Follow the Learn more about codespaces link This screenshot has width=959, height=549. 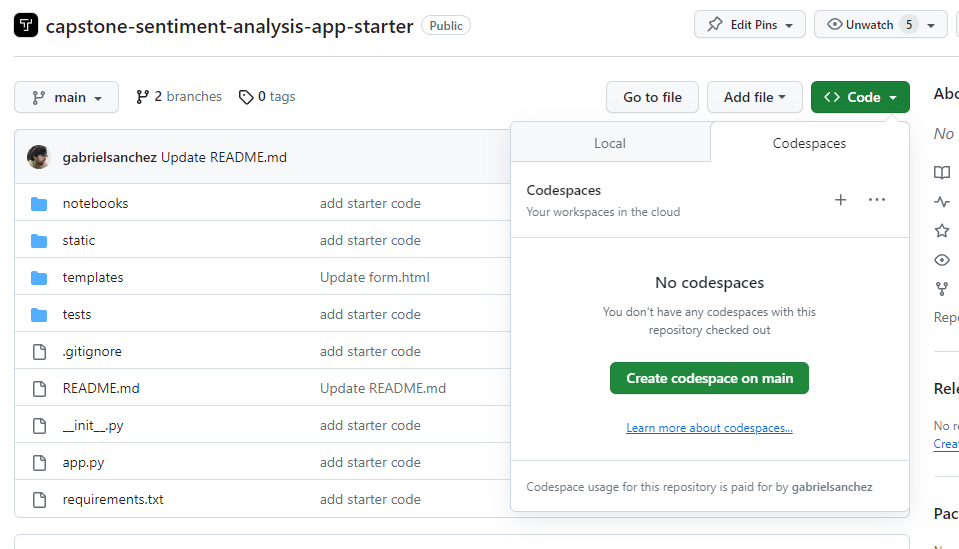[x=709, y=428]
